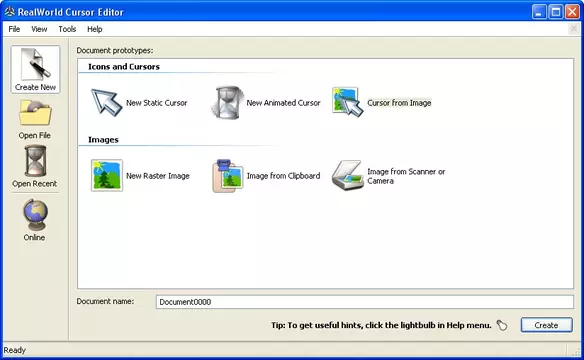Click the Icons and Cursors section header
584x360 pixels.
tap(124, 67)
